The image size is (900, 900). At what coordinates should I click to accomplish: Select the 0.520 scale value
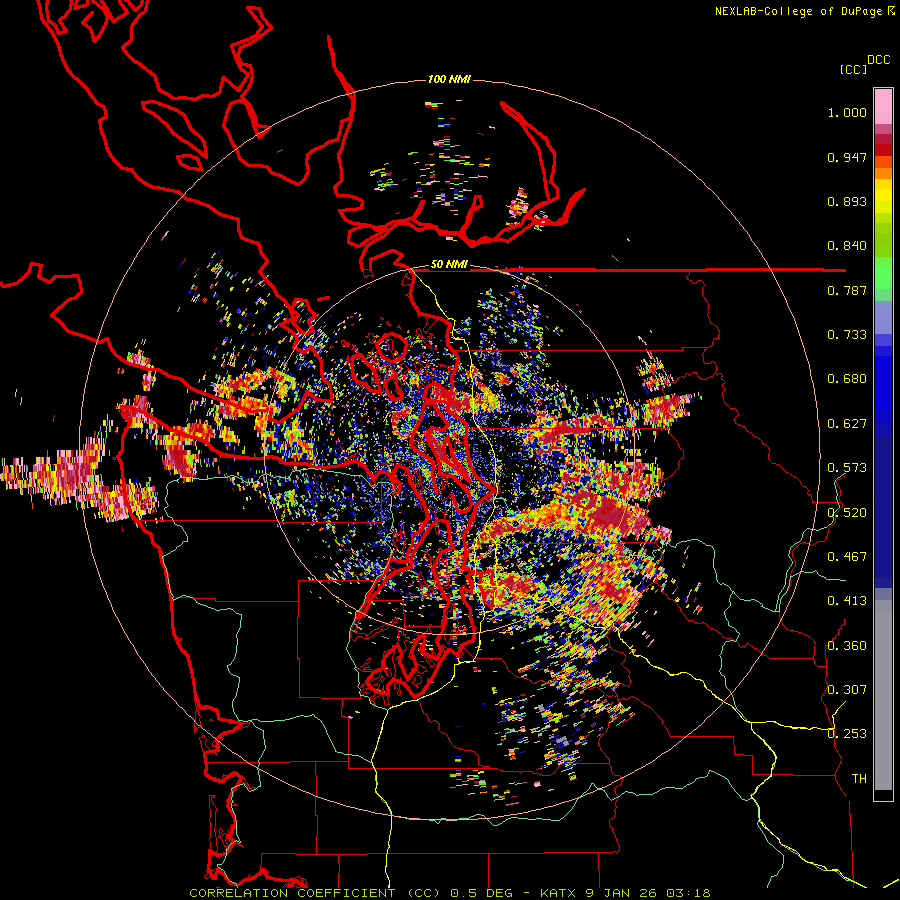tap(847, 512)
